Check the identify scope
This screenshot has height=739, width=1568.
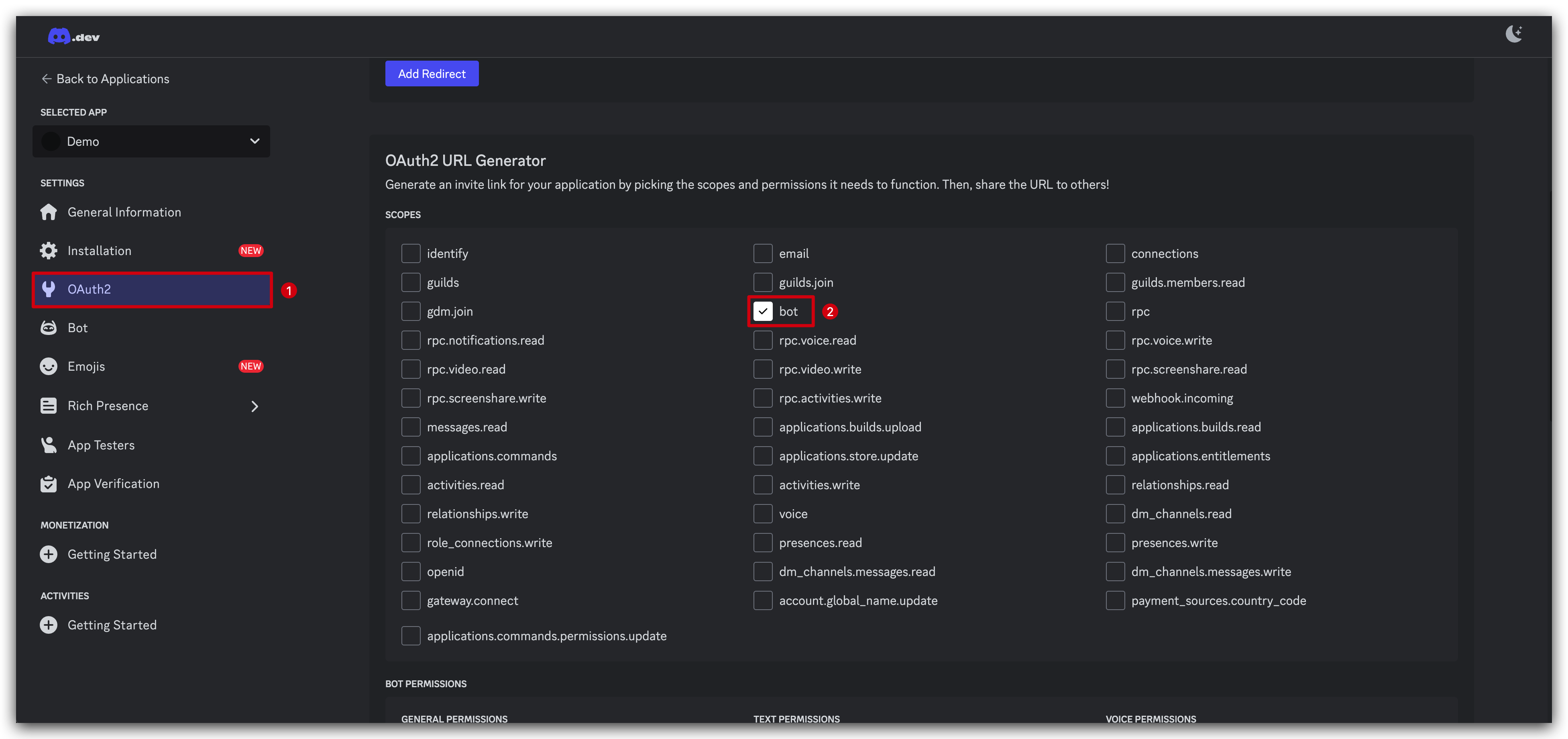(x=411, y=253)
